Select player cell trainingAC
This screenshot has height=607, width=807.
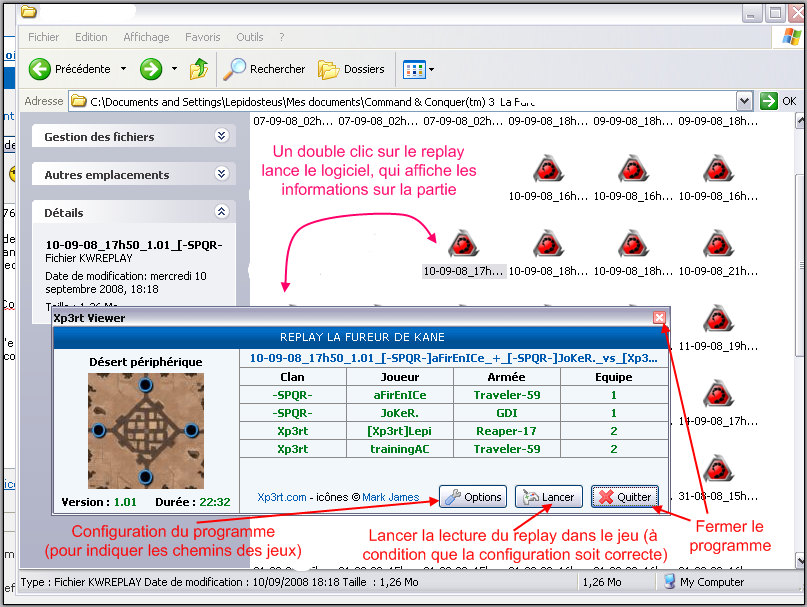400,449
